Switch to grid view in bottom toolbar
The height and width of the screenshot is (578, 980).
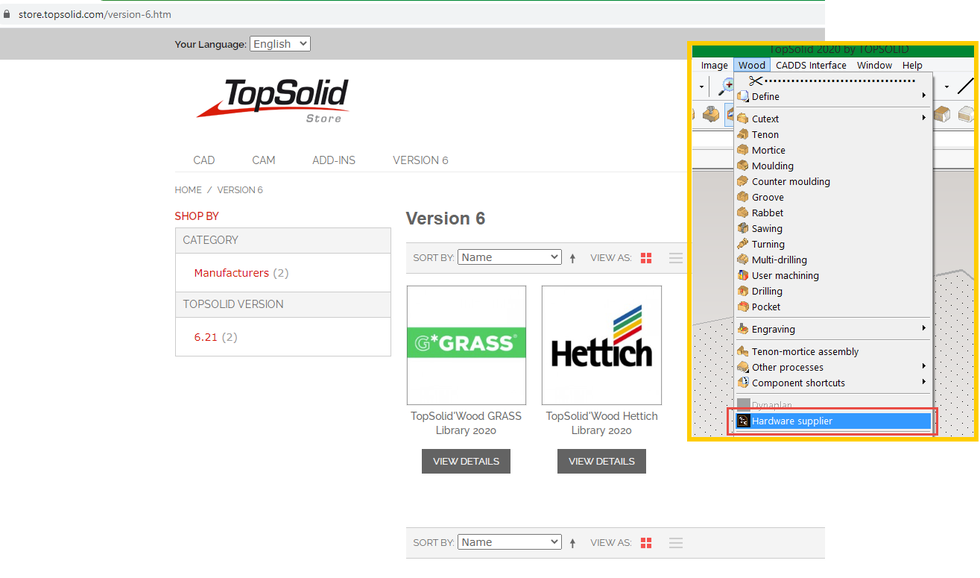point(646,543)
